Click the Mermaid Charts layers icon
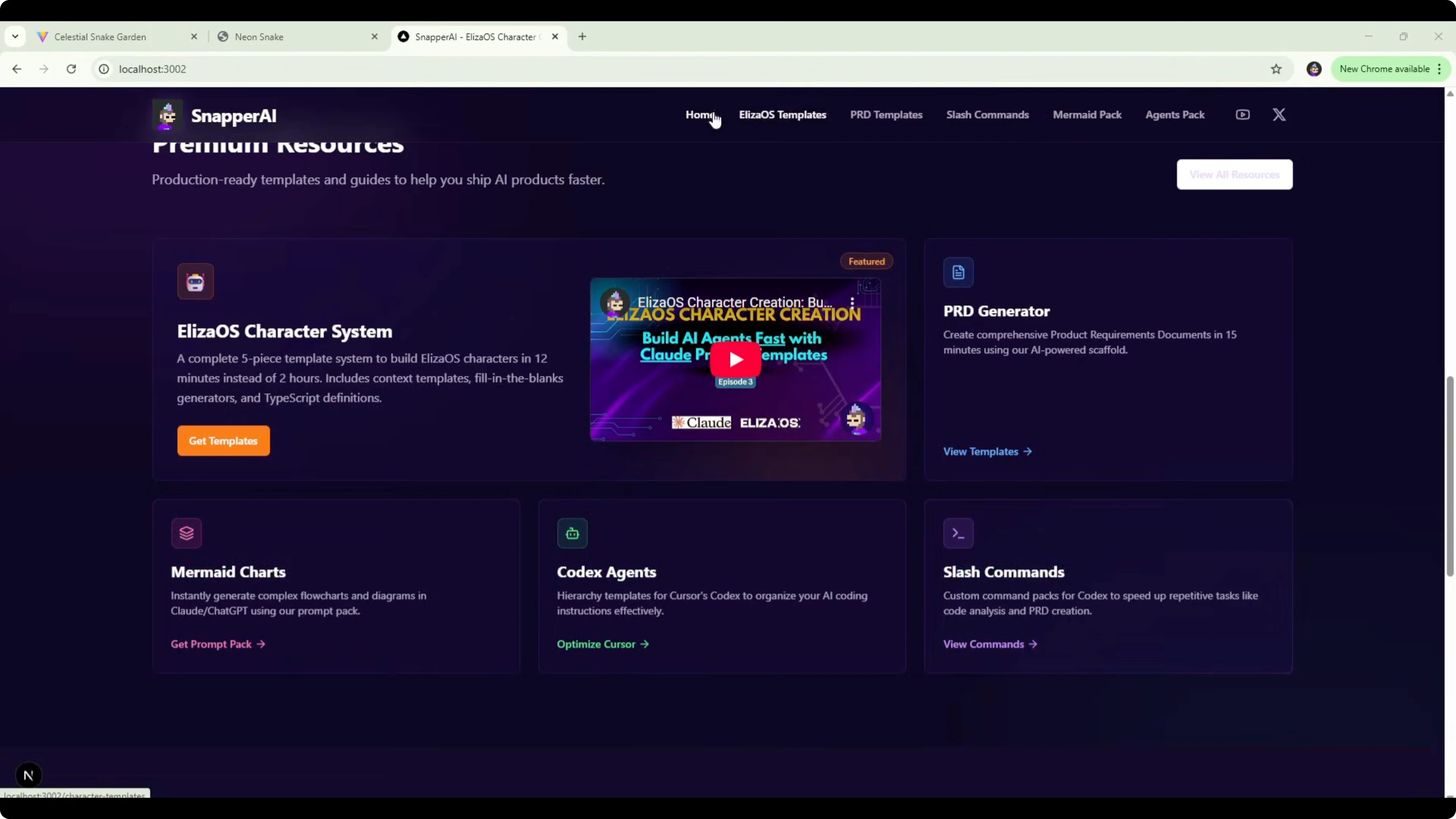The image size is (1456, 819). click(x=186, y=533)
